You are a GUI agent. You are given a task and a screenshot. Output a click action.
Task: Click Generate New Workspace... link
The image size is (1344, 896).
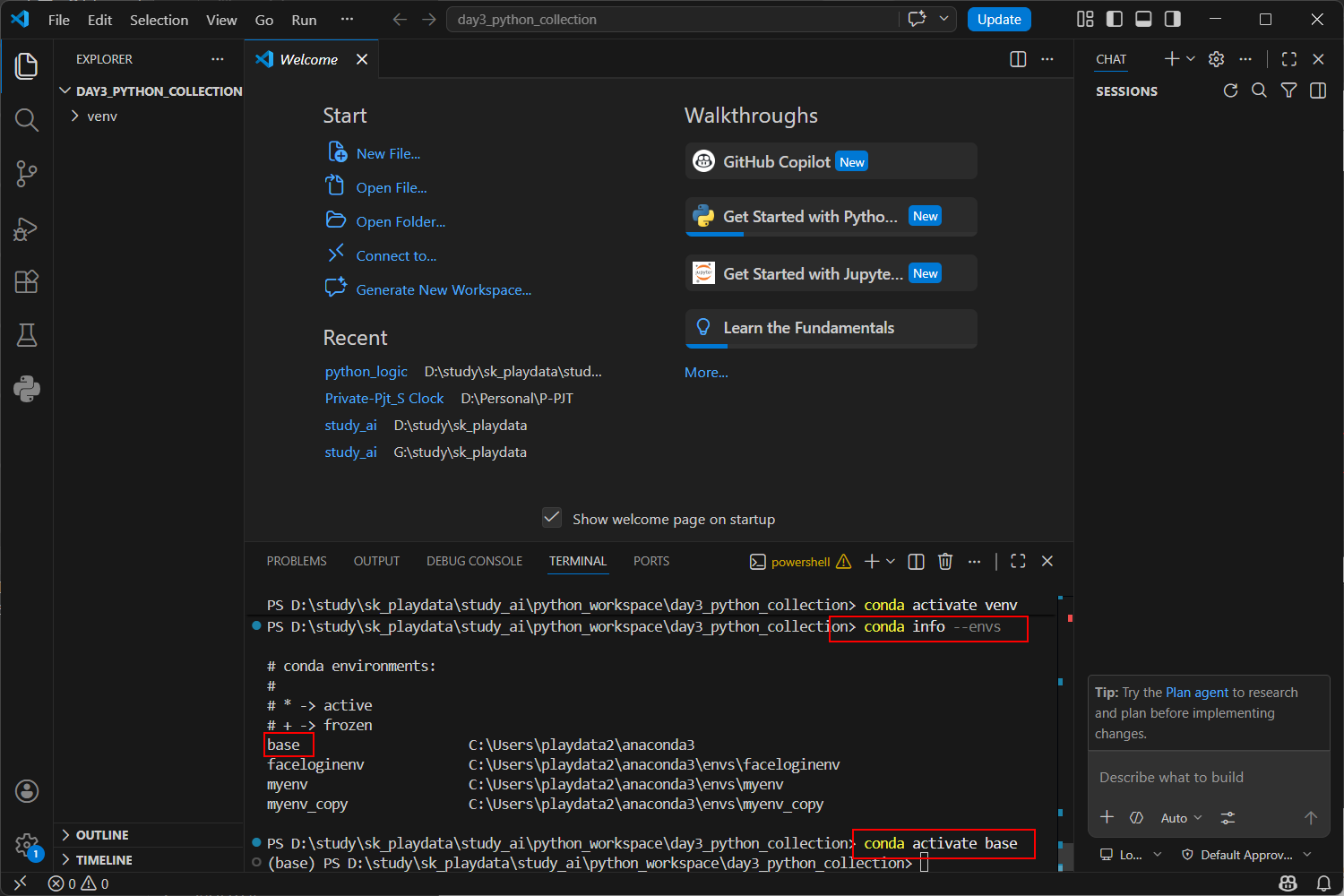[444, 290]
